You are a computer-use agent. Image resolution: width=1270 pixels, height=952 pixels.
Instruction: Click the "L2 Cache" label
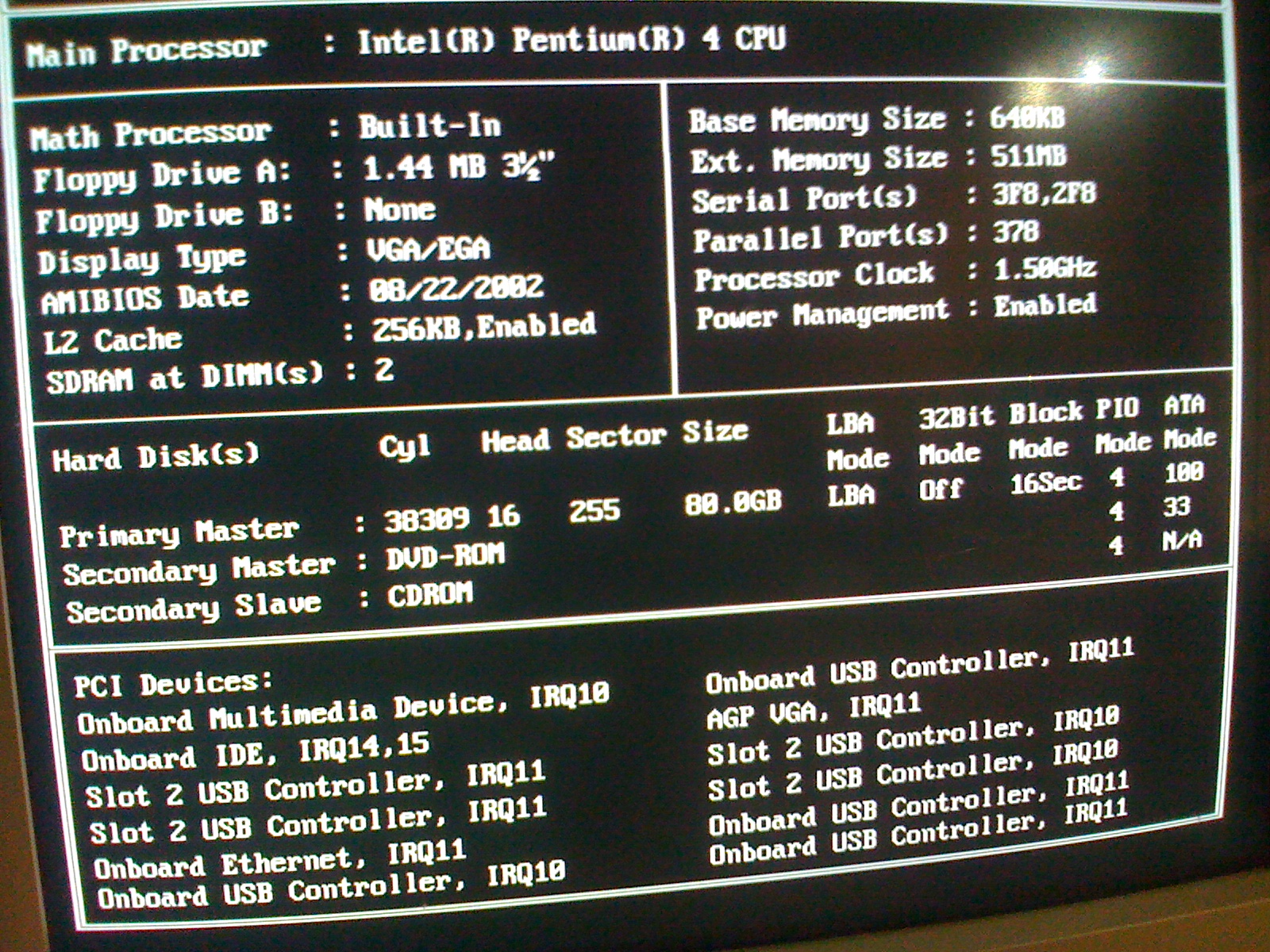(113, 340)
